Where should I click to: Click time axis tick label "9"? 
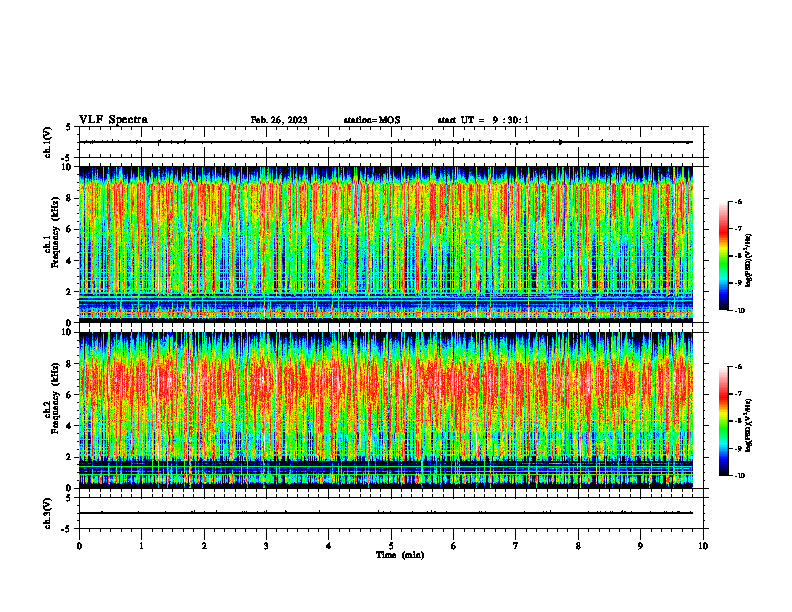pos(640,546)
